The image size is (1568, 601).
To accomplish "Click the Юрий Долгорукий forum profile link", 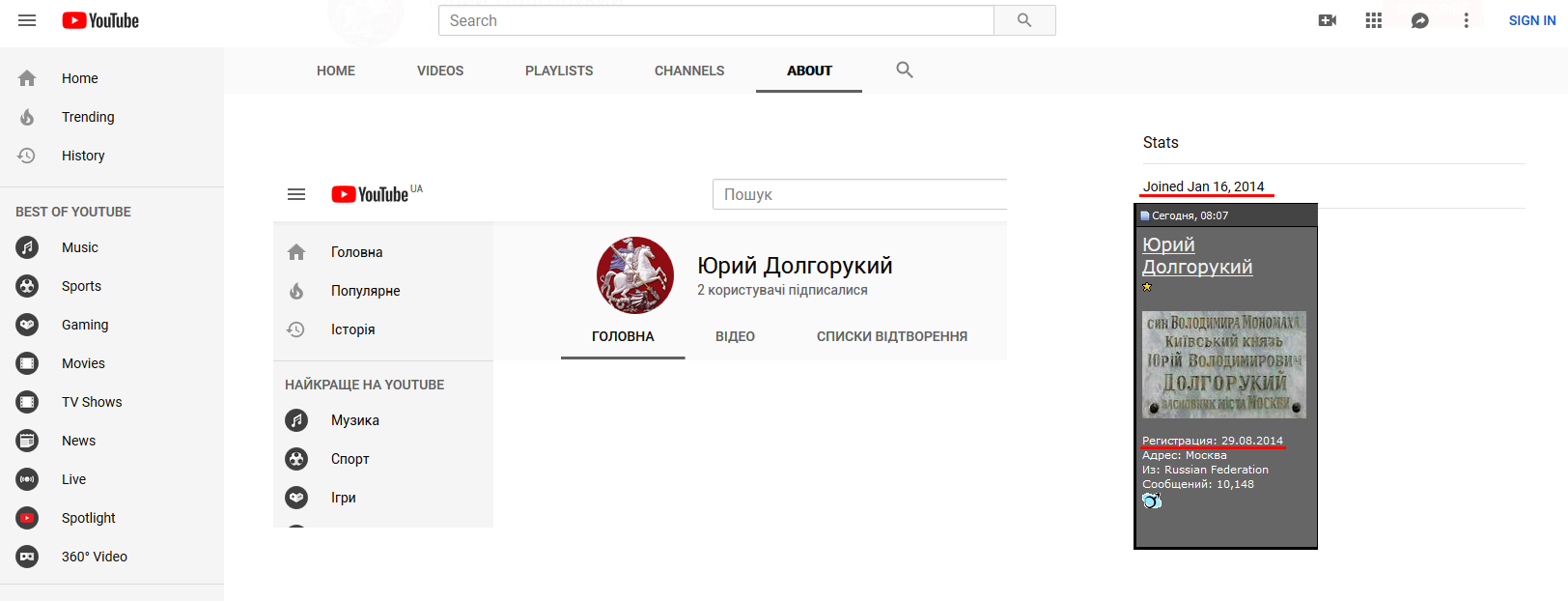I will pos(1197,256).
